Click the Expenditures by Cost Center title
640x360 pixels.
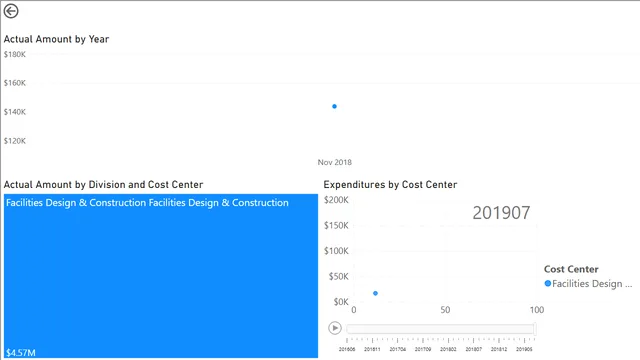(390, 184)
